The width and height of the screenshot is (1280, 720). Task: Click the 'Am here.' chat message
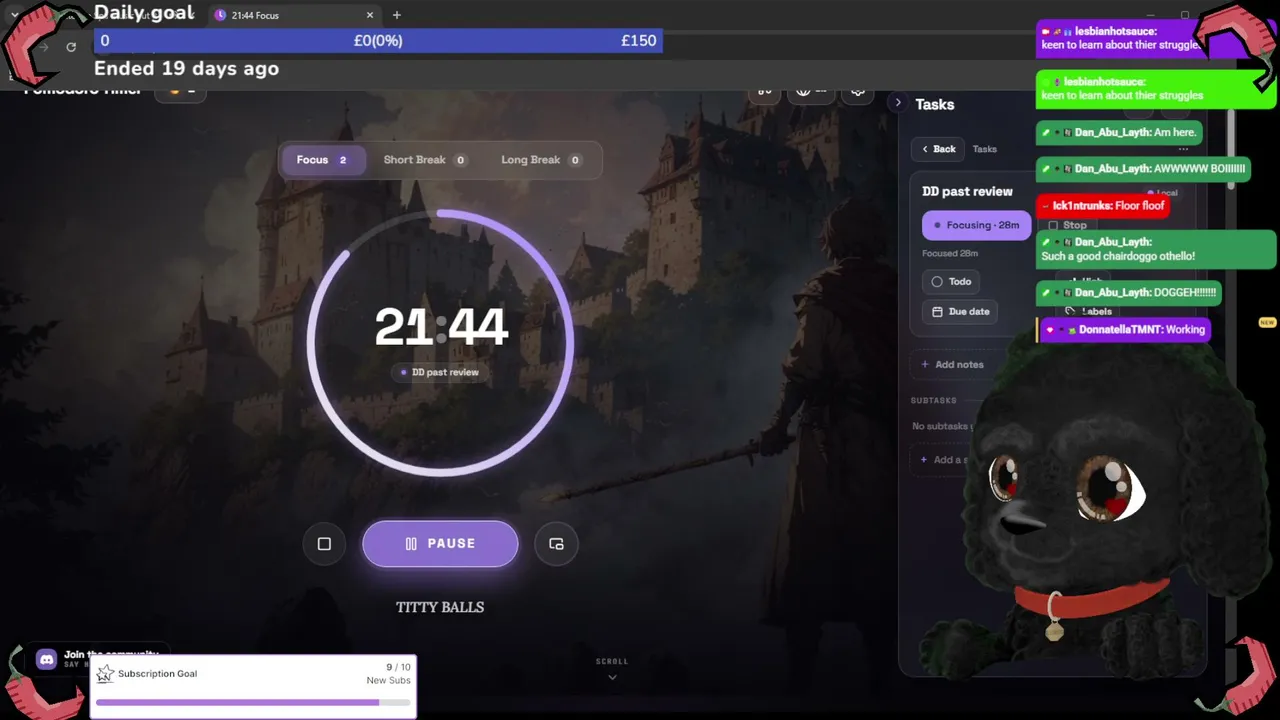tap(1119, 132)
